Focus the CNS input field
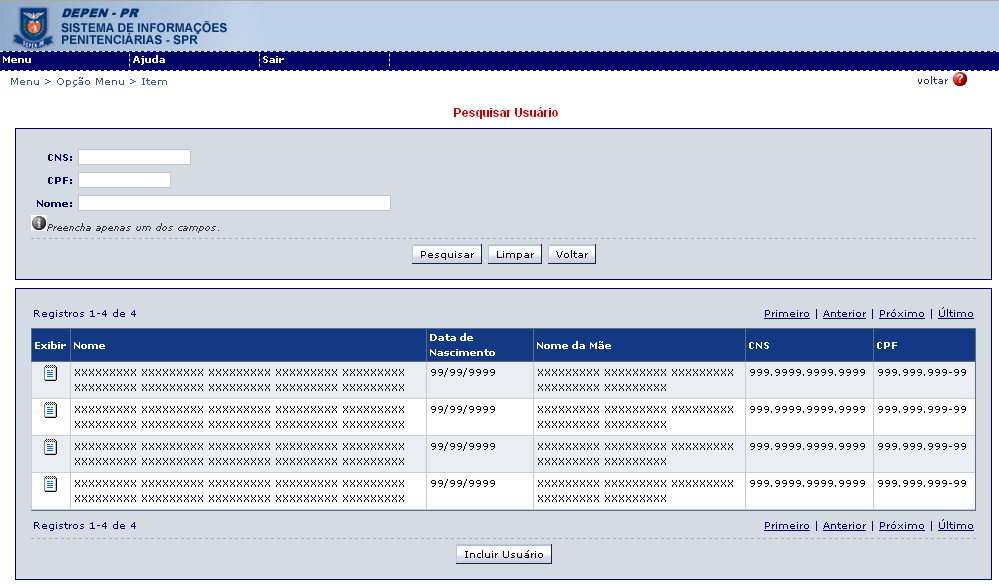 click(134, 157)
